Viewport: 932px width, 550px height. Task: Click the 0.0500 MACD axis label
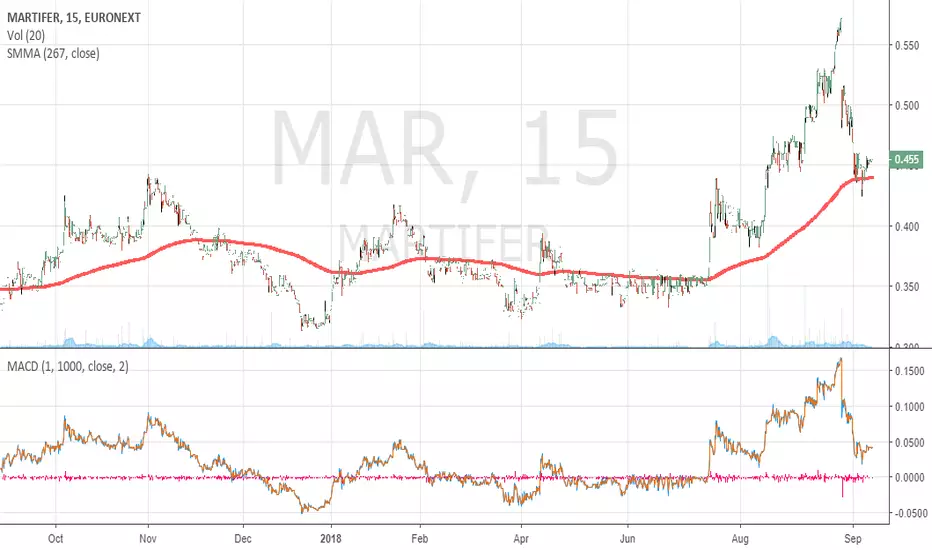909,443
